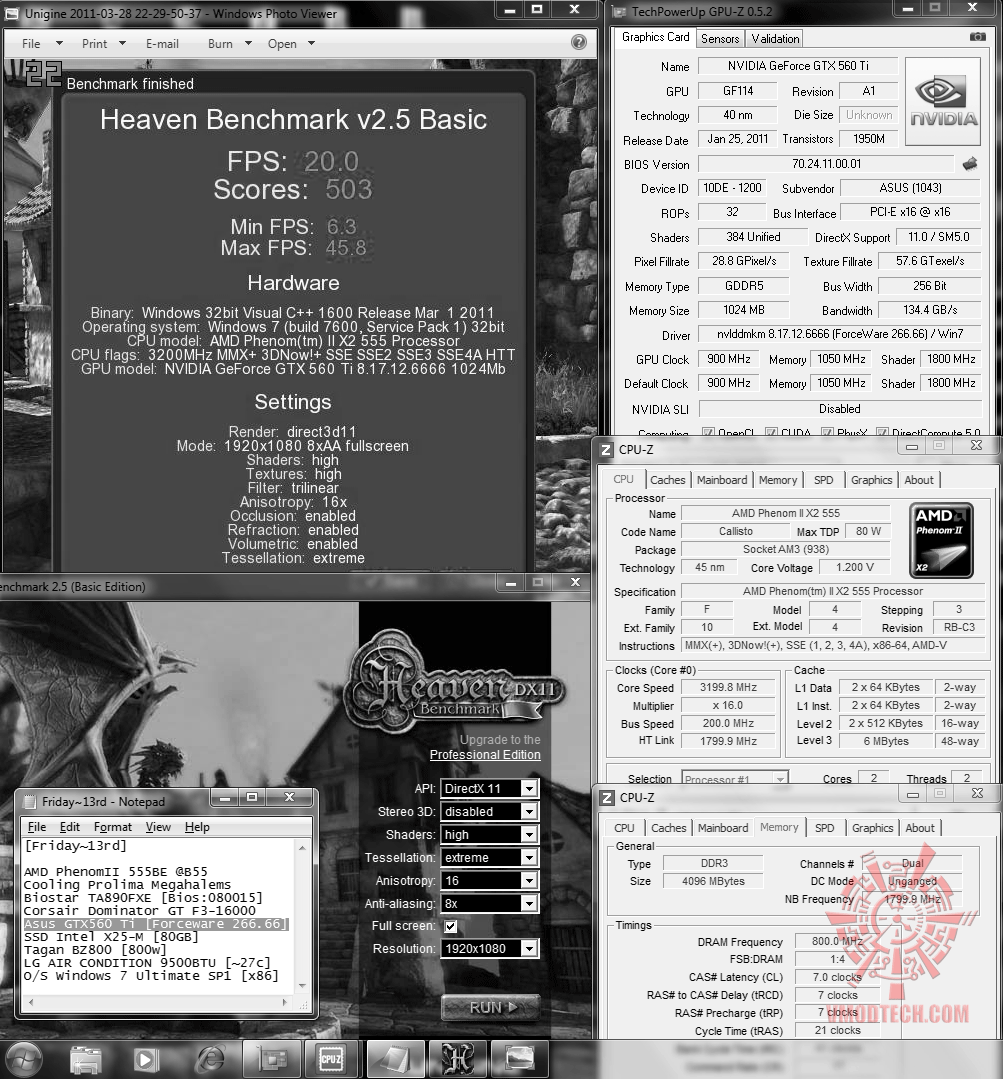Open the Resolution 1920x1080 dropdown
The image size is (1003, 1079).
[x=489, y=948]
